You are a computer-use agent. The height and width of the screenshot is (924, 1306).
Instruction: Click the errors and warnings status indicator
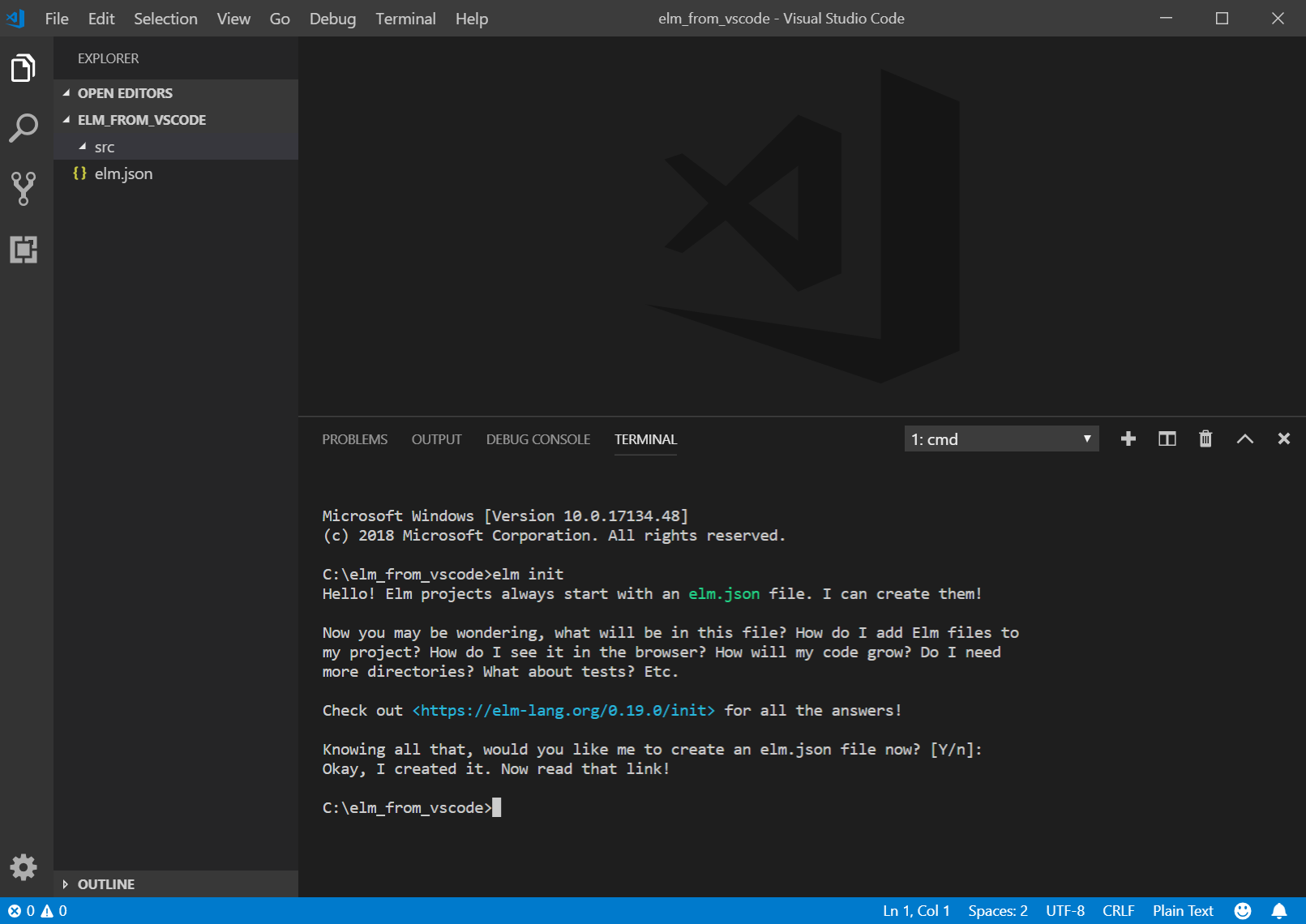pos(37,911)
